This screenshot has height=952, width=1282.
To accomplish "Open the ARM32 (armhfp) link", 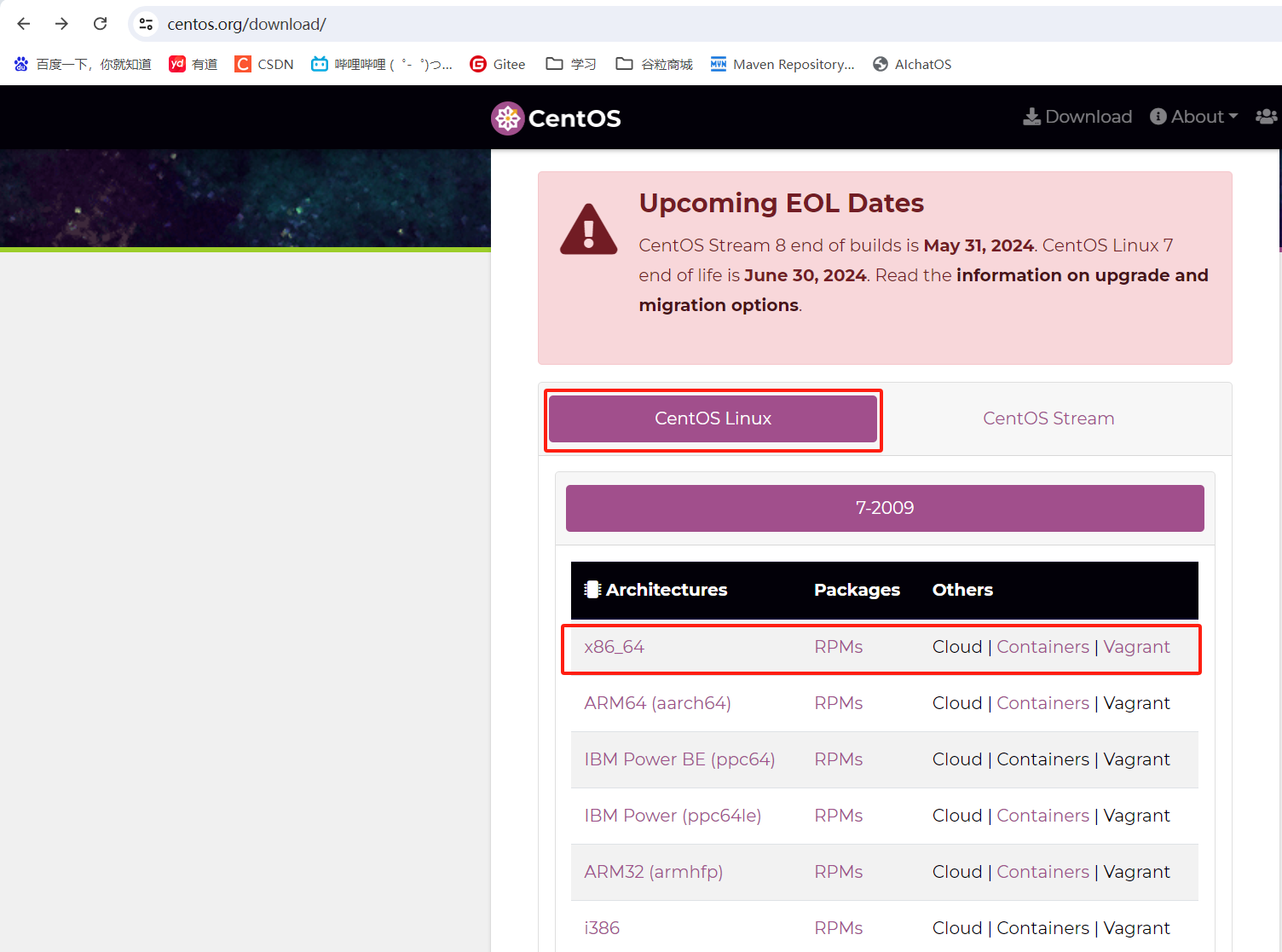I will [x=653, y=872].
